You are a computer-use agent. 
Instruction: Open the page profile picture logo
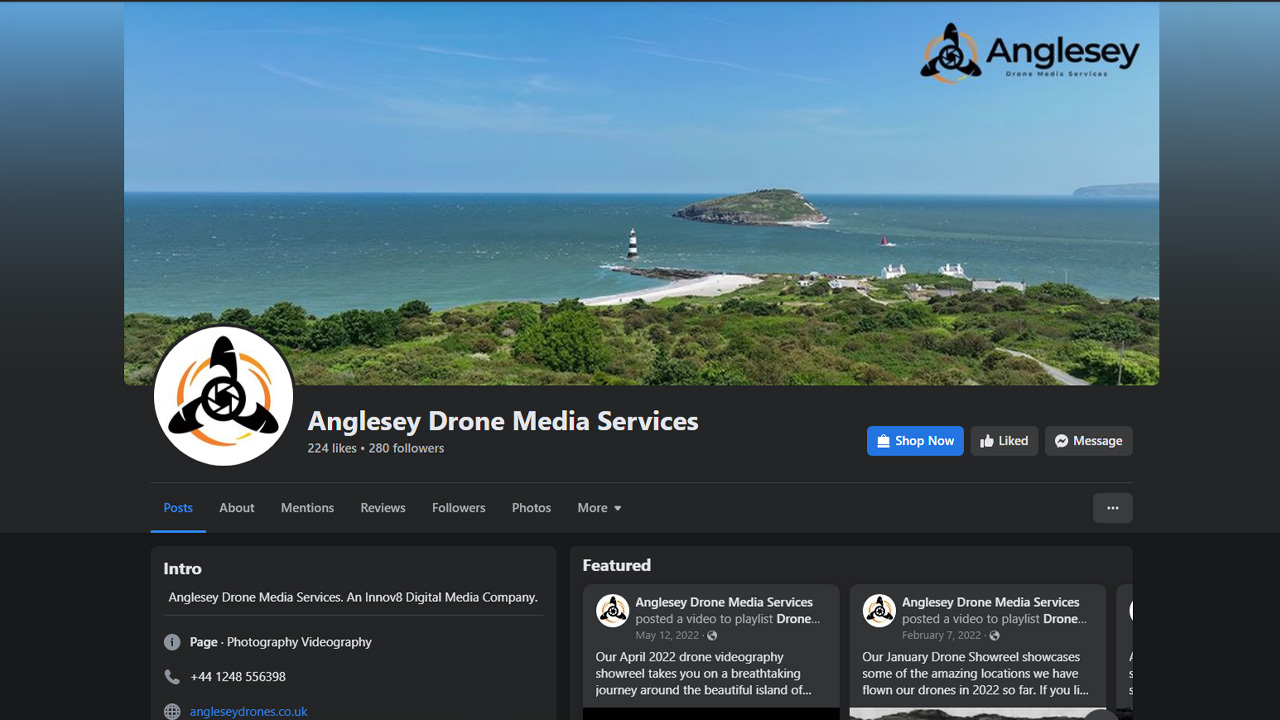223,396
